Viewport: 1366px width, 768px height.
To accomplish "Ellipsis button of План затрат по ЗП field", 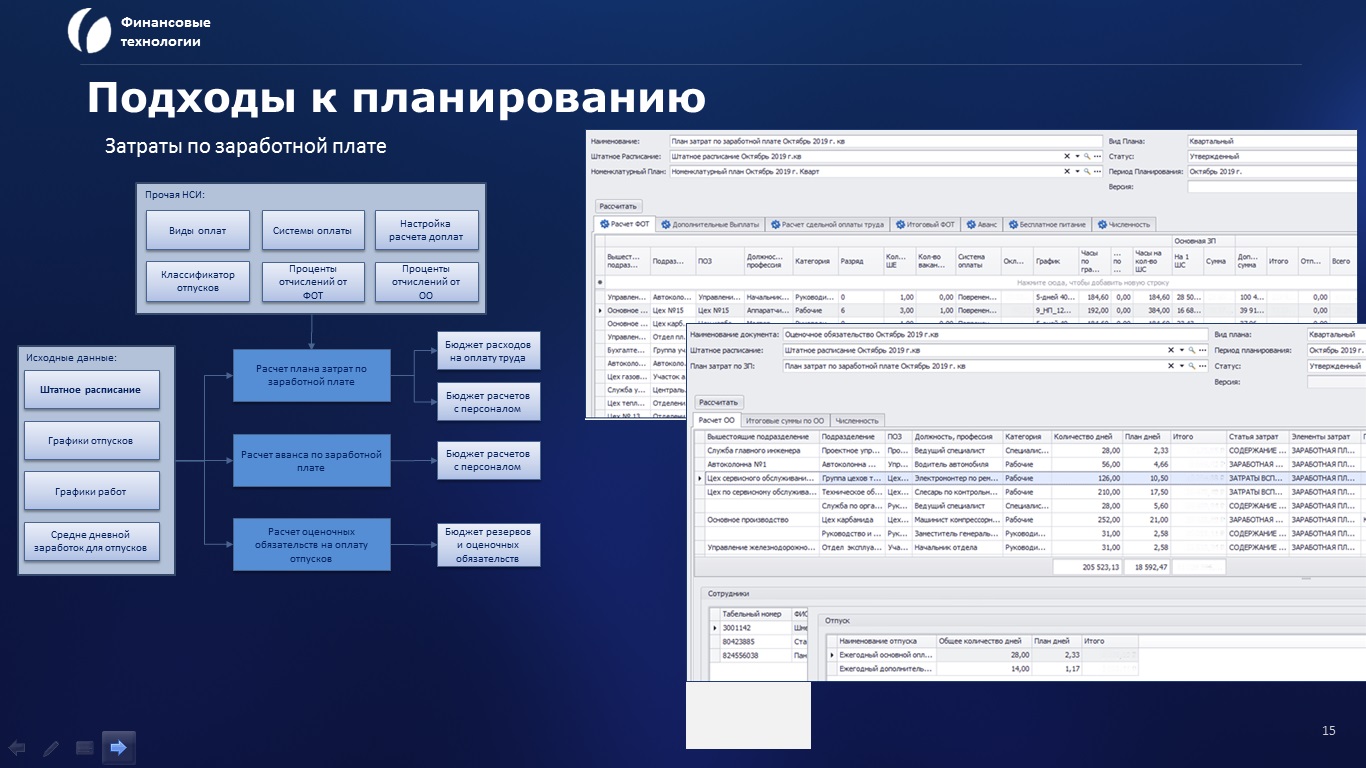I will pyautogui.click(x=1204, y=367).
